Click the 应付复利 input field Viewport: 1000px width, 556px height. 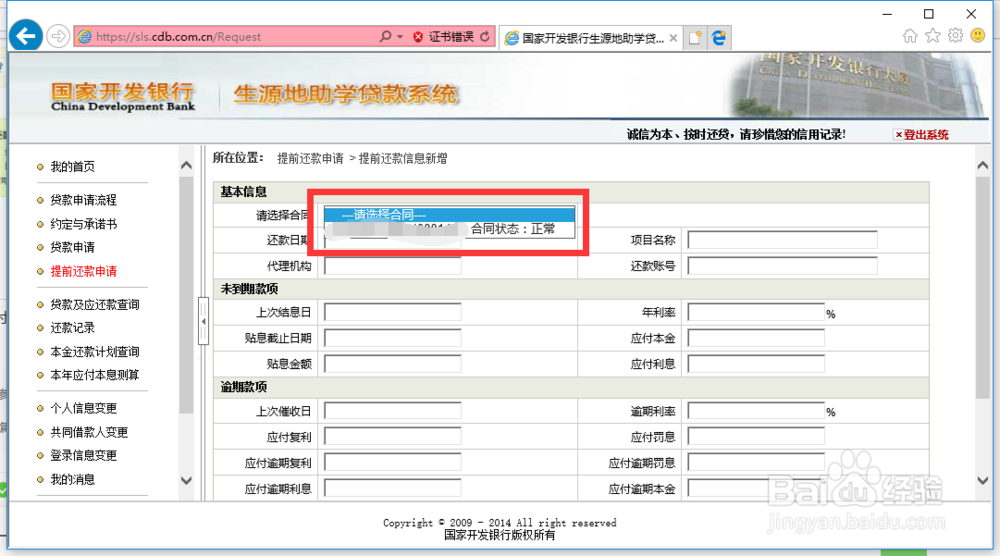point(393,437)
